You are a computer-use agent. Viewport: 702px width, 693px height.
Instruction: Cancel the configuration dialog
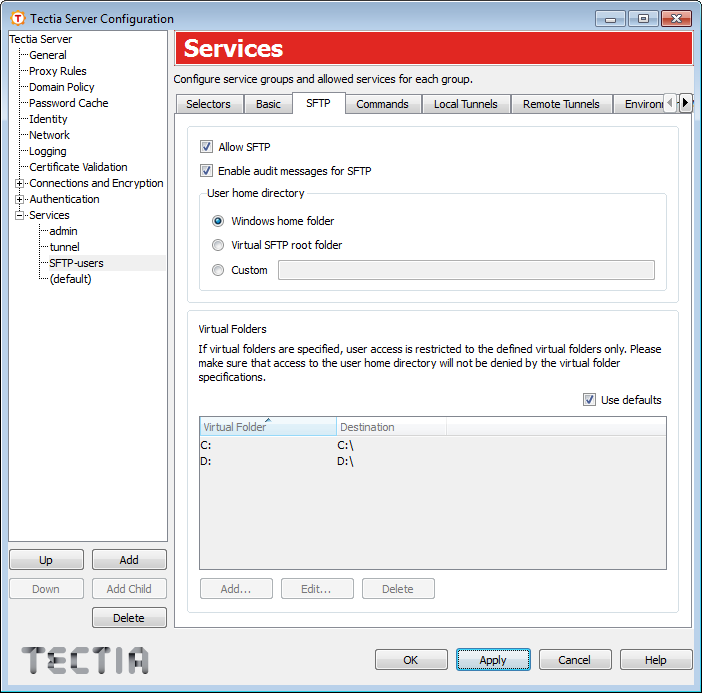[575, 660]
